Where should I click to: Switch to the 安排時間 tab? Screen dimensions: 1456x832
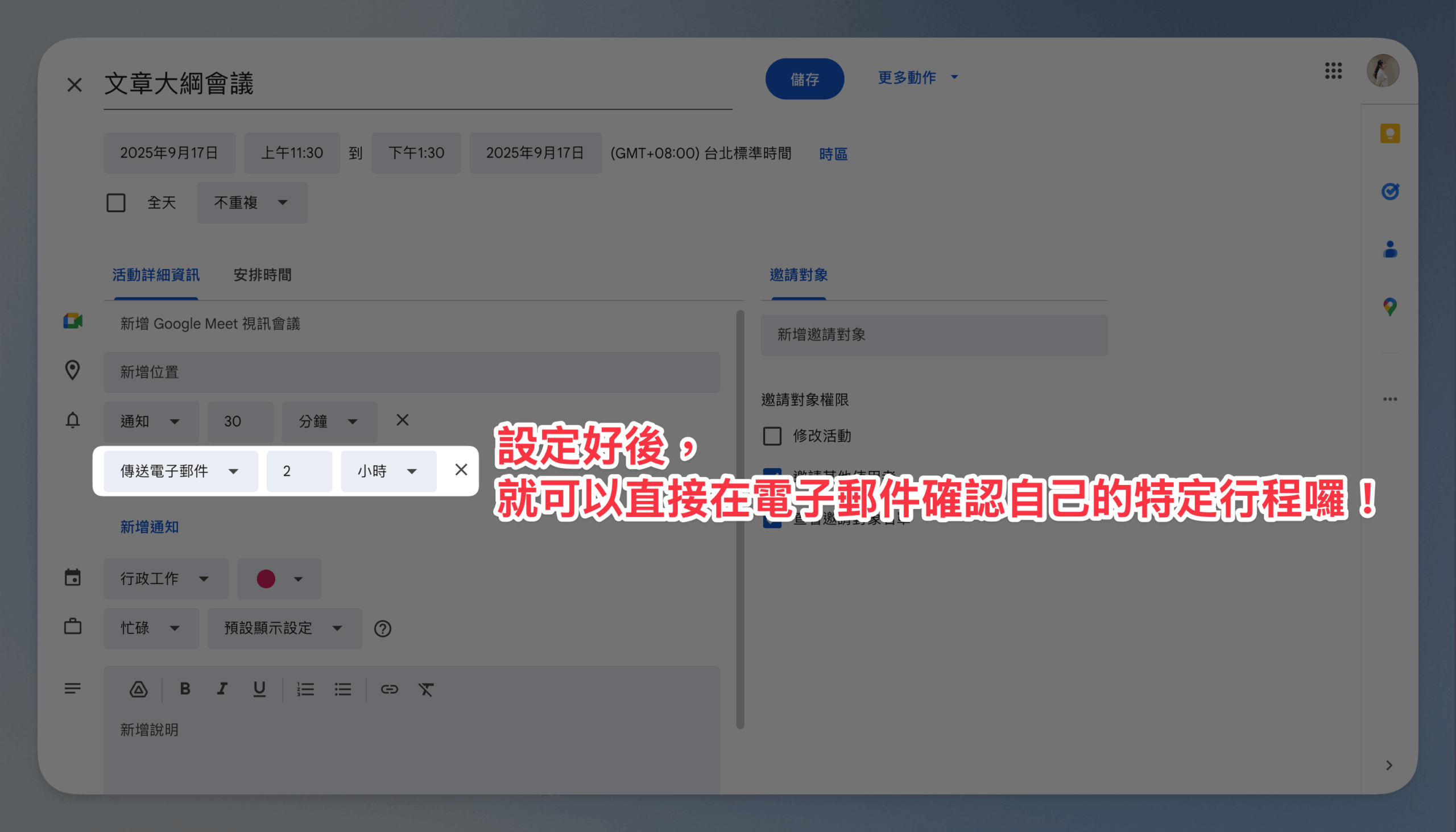tap(262, 275)
